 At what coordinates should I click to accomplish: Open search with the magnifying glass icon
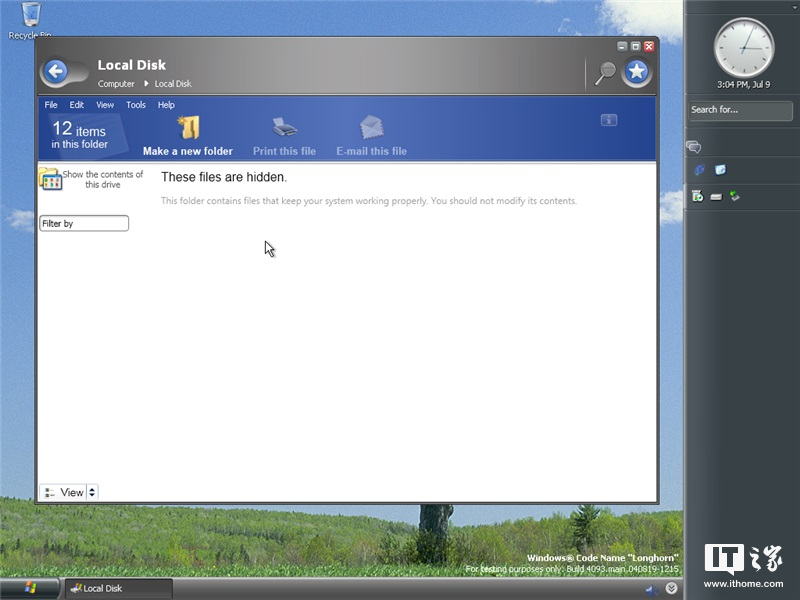click(x=605, y=73)
